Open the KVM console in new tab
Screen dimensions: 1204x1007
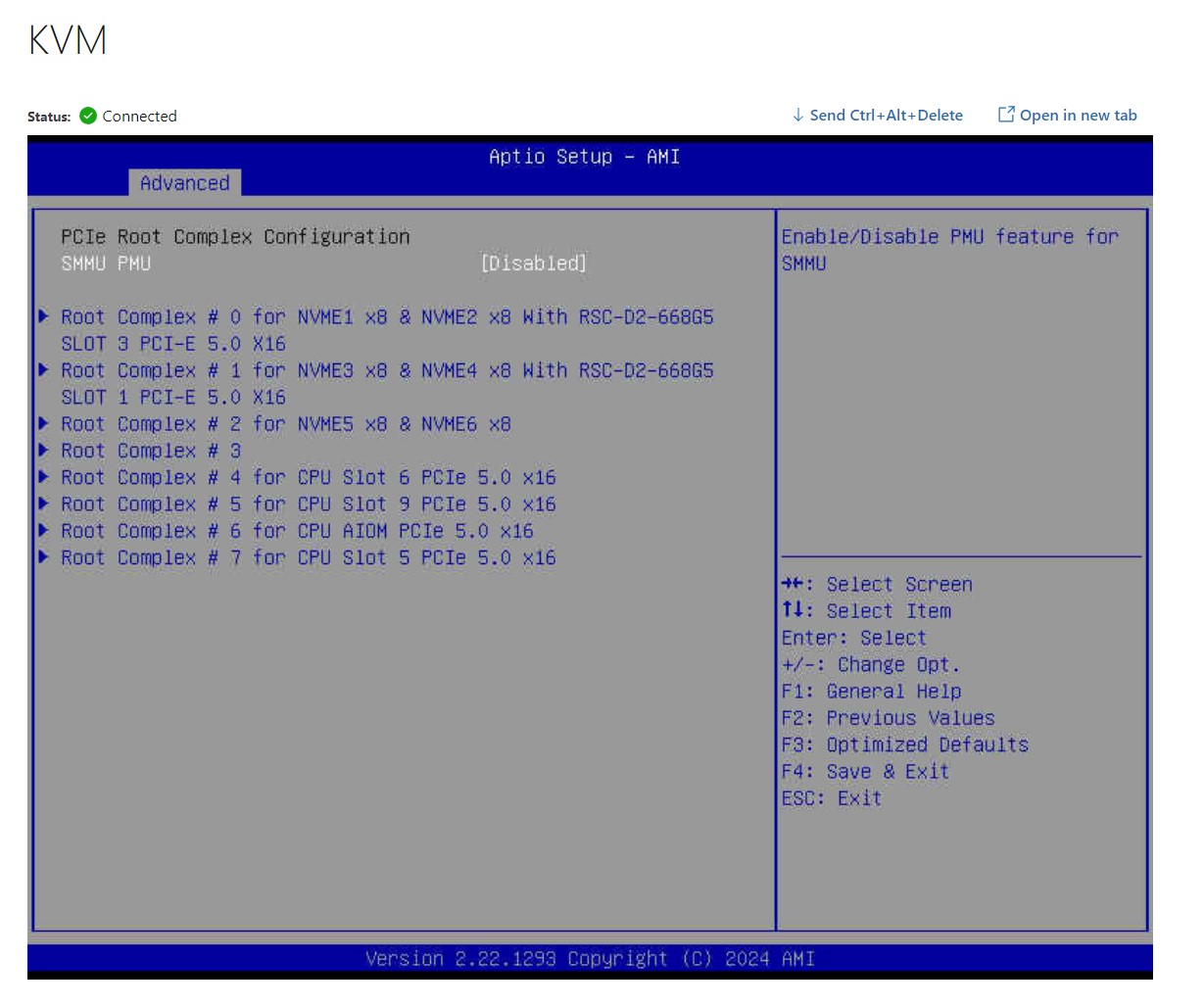tap(1068, 115)
